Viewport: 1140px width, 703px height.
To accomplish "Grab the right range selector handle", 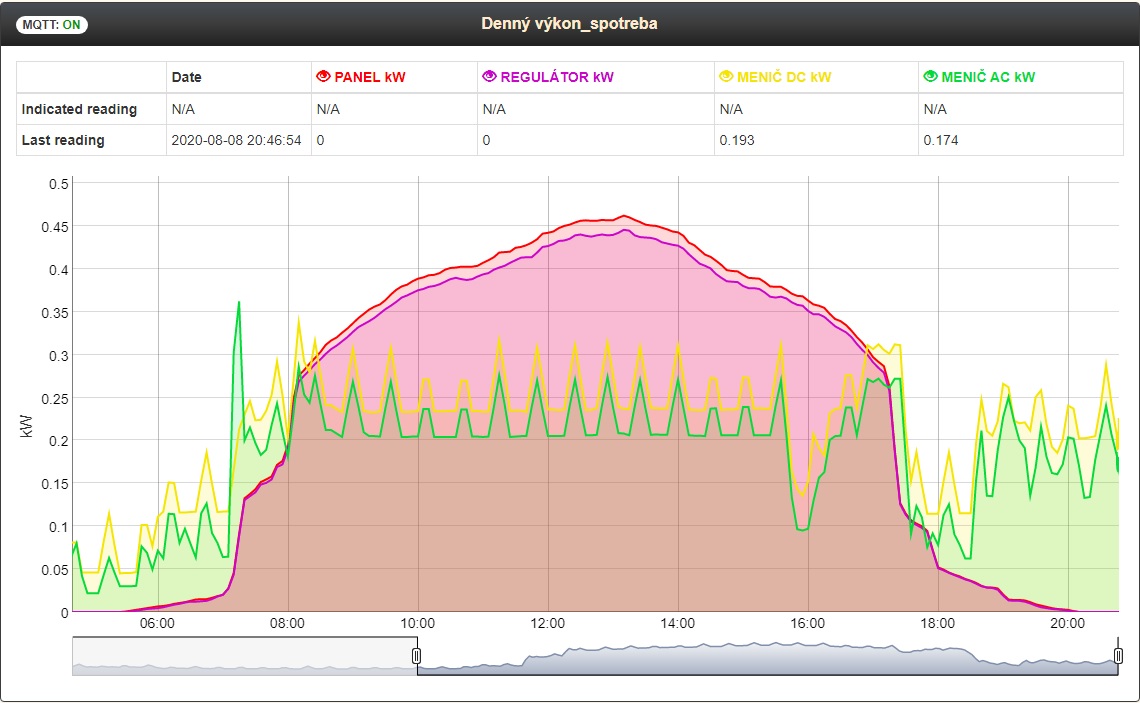I will coord(1118,656).
